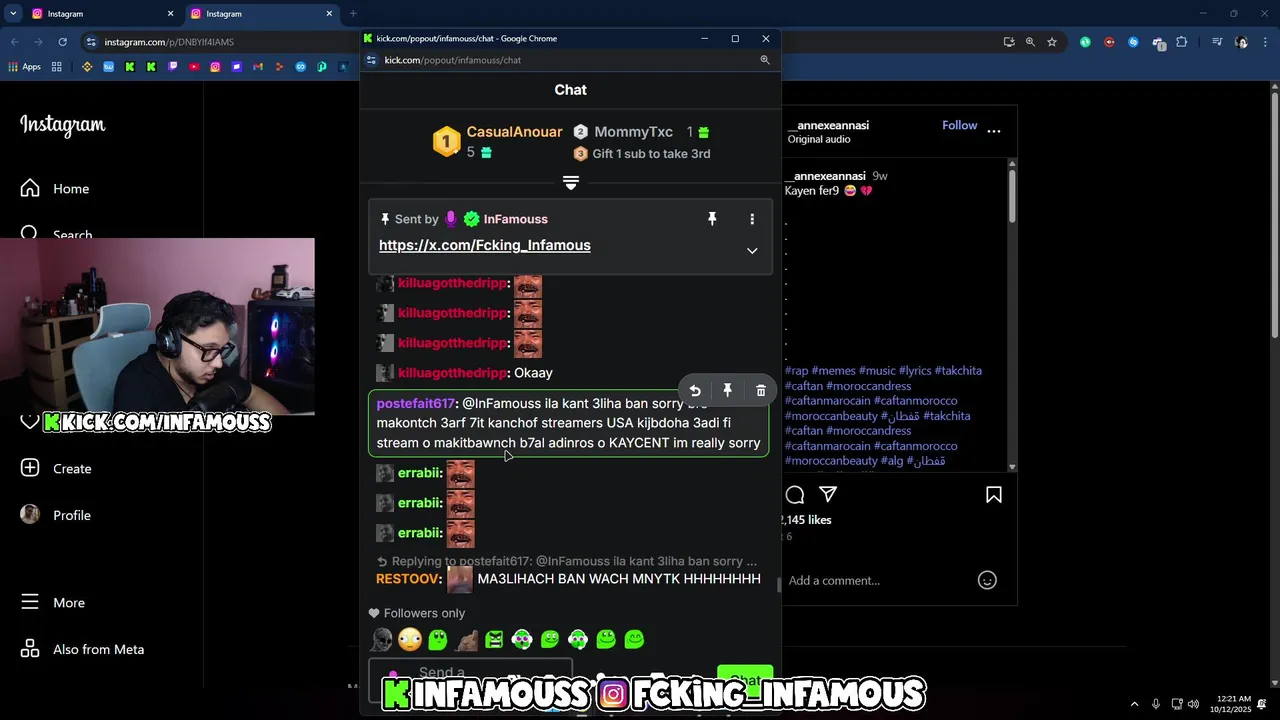Viewport: 1280px width, 720px height.
Task: Expand the pinned message chevron
Action: pyautogui.click(x=752, y=251)
